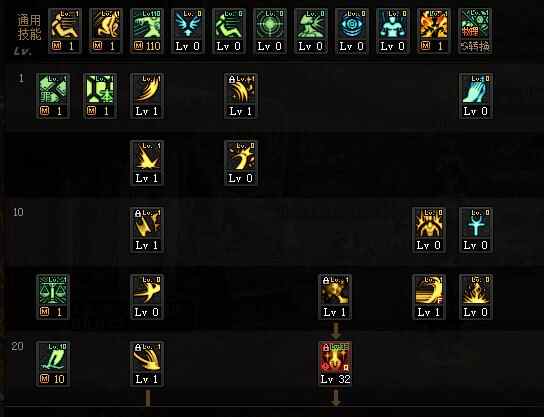Select the red Lv 32 skill icon
The image size is (544, 417).
point(335,364)
